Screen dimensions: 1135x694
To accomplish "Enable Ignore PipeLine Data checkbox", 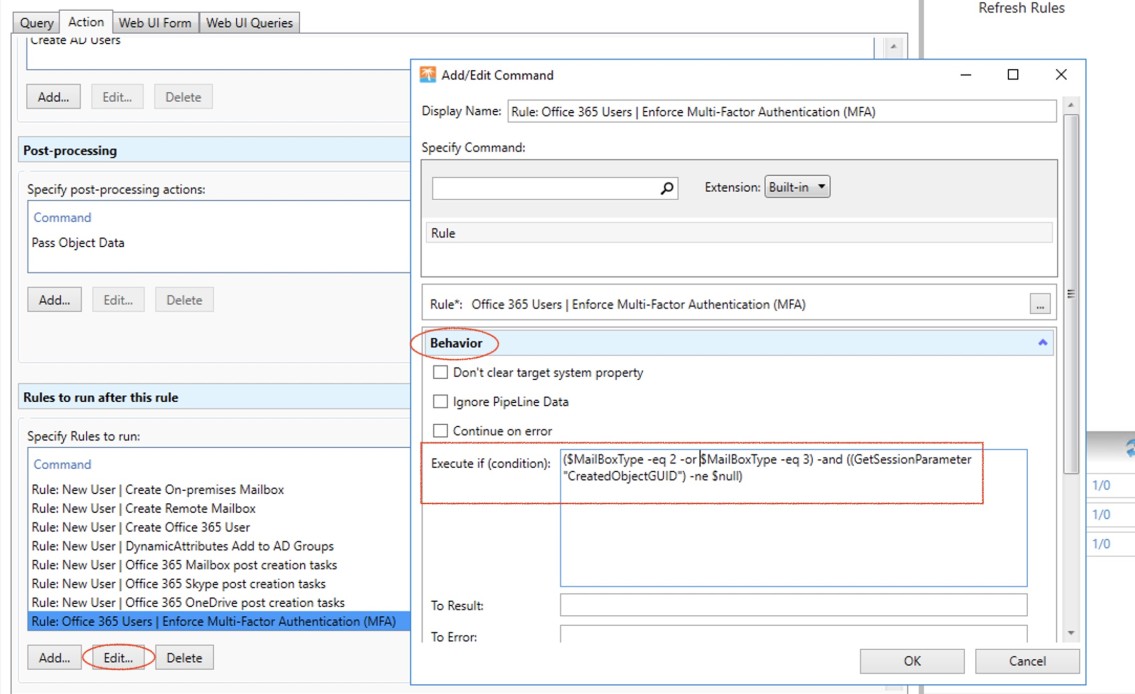I will pyautogui.click(x=440, y=402).
